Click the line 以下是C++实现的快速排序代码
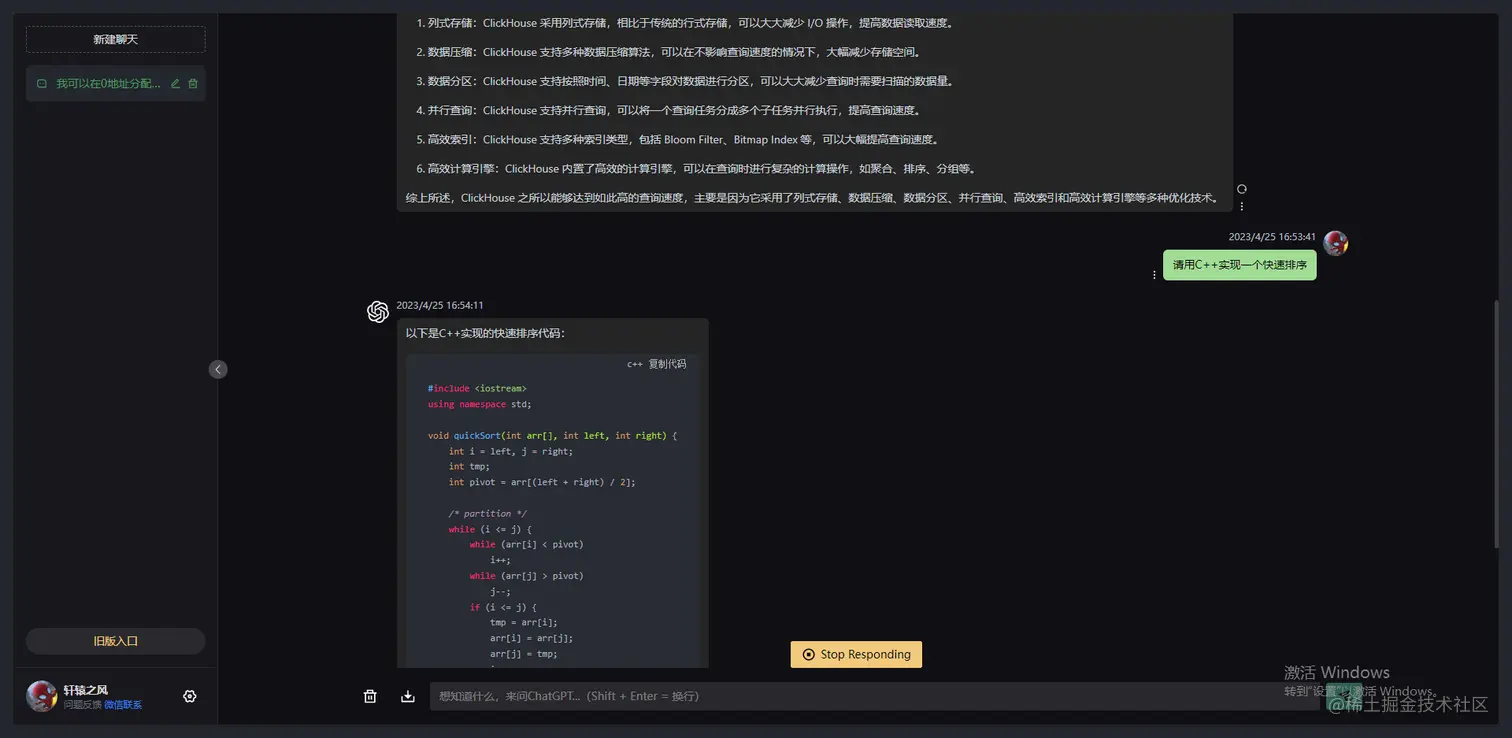This screenshot has height=738, width=1512. pyautogui.click(x=485, y=334)
